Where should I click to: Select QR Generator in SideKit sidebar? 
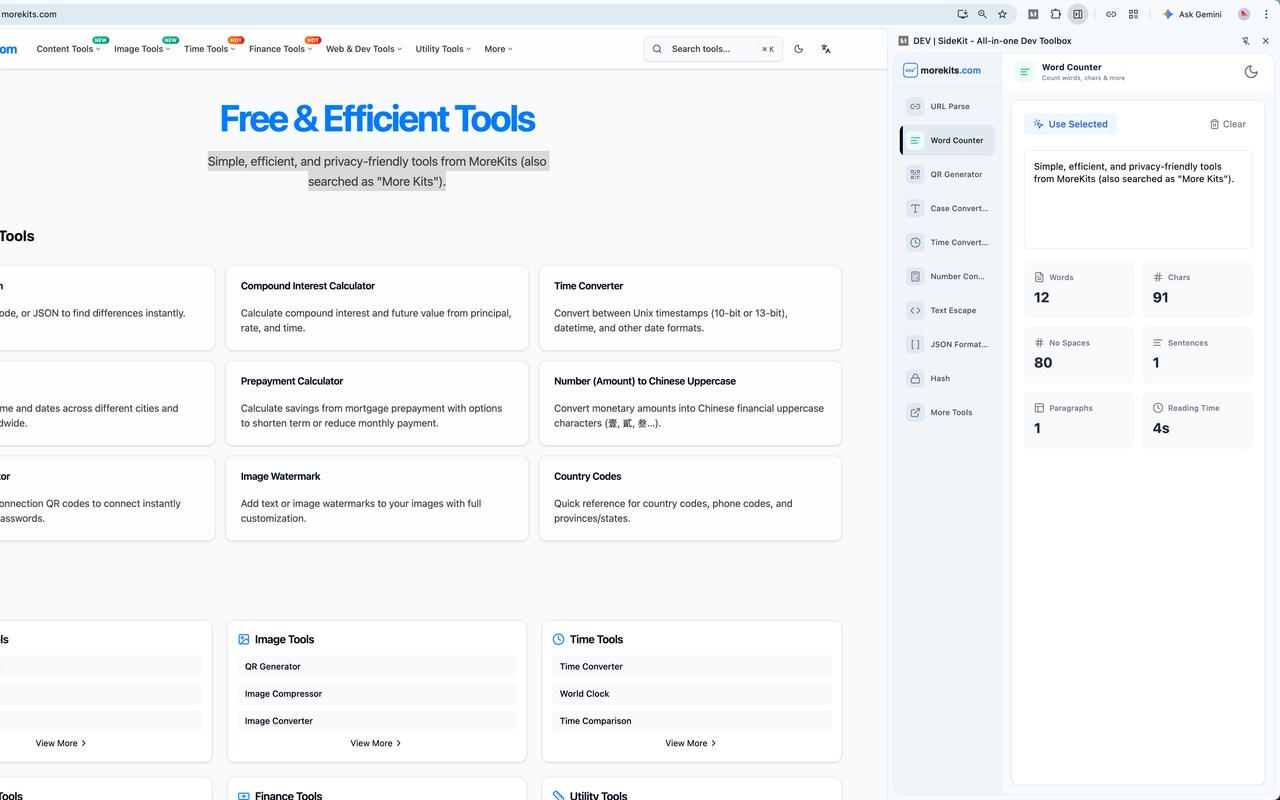(x=948, y=174)
